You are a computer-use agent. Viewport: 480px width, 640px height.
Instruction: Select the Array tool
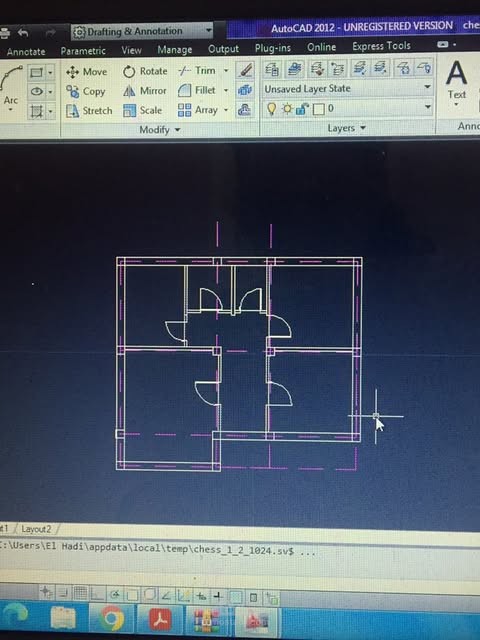coord(198,110)
